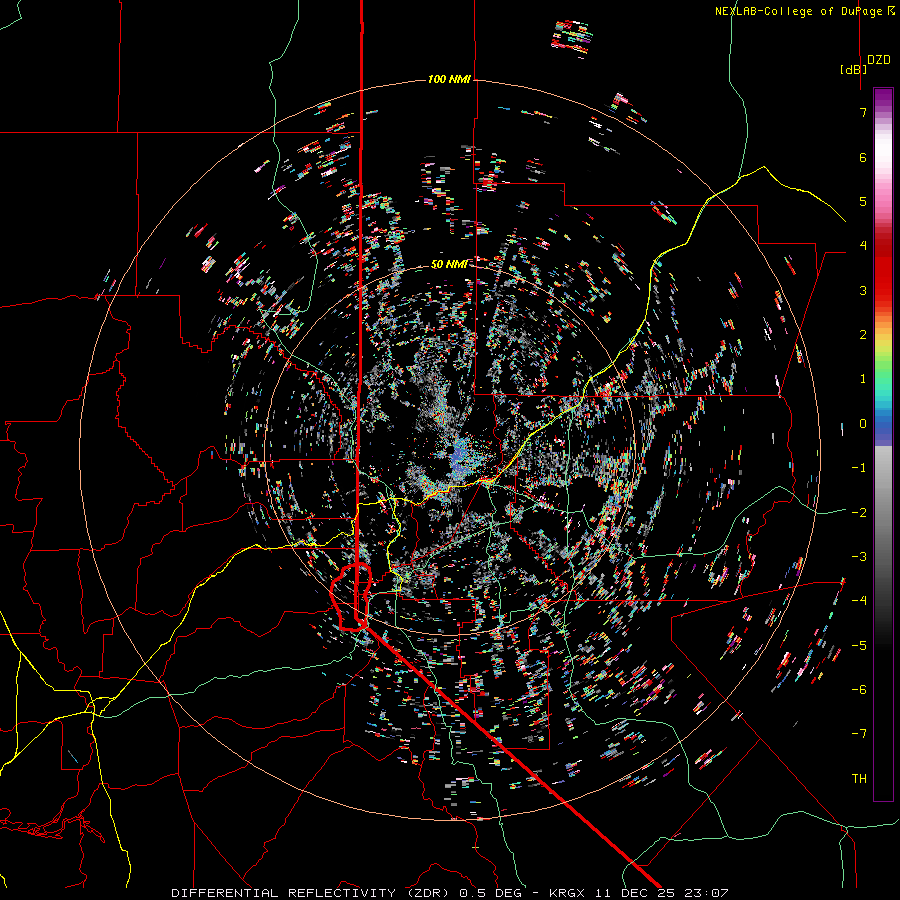Screen dimensions: 900x900
Task: Click the DIFFERENTIAL REFLECTIVITY caption text
Action: click(x=284, y=893)
